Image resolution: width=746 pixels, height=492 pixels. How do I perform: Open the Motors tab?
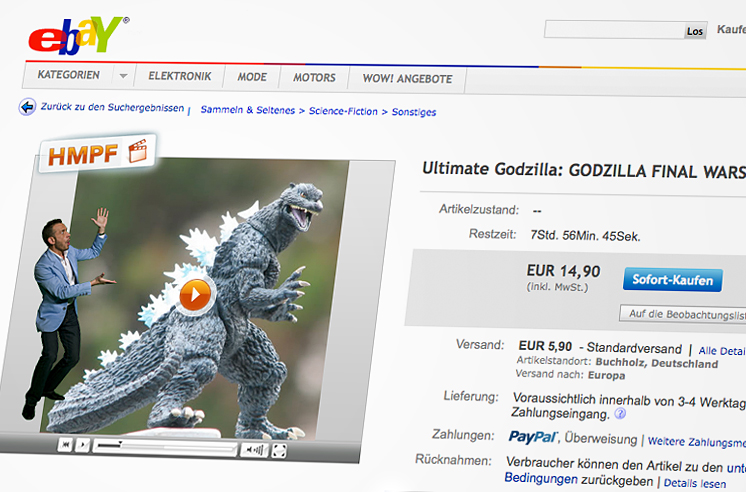point(314,78)
